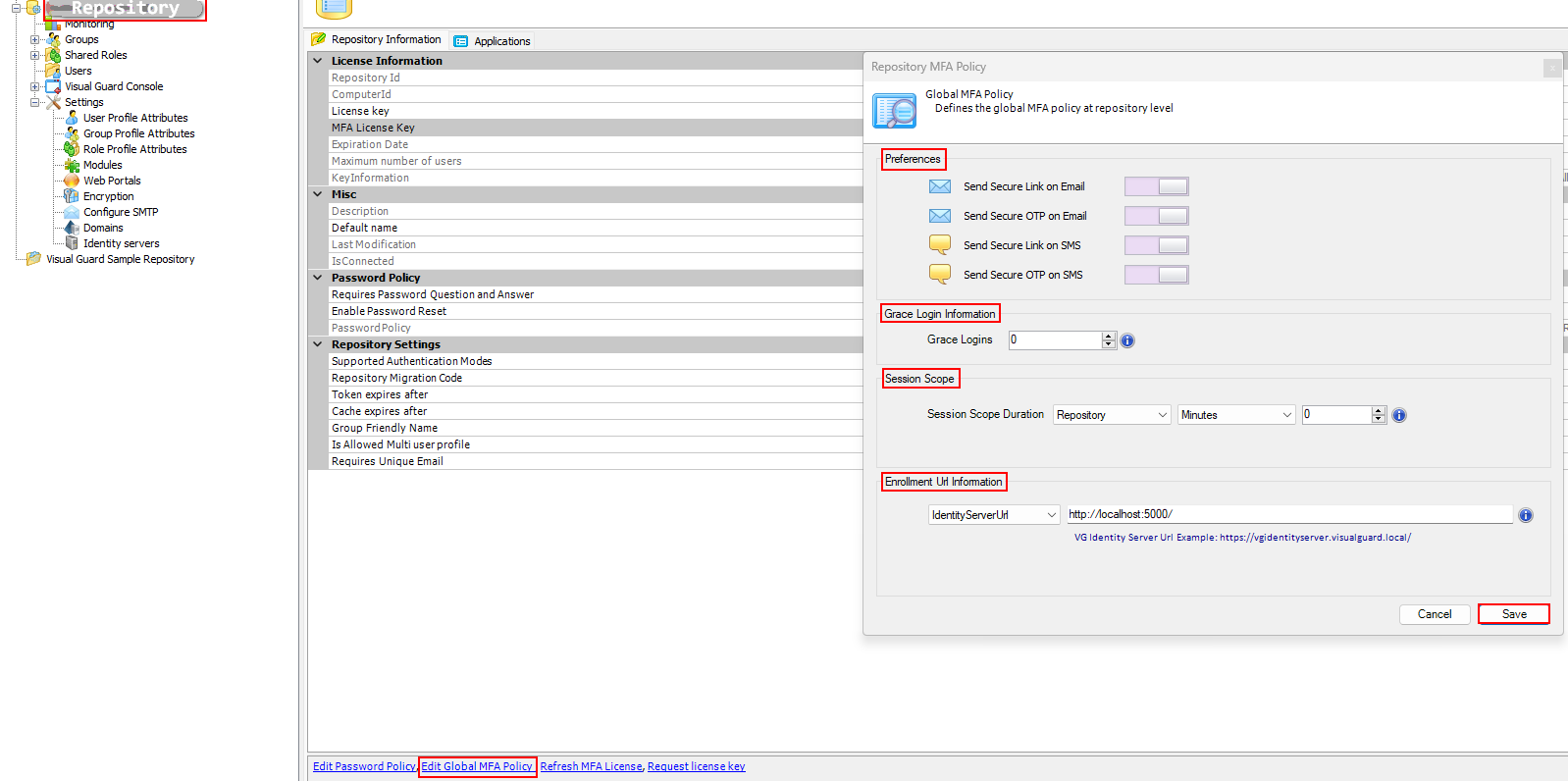Save the Repository MFA Policy
The height and width of the screenshot is (781, 1568).
[1513, 614]
